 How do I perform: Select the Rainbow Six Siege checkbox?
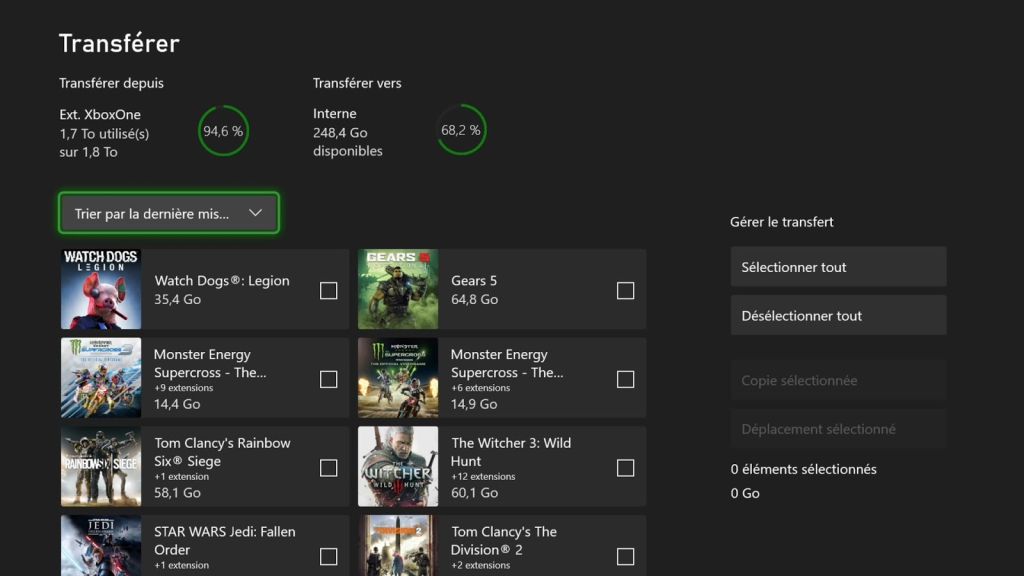point(328,468)
